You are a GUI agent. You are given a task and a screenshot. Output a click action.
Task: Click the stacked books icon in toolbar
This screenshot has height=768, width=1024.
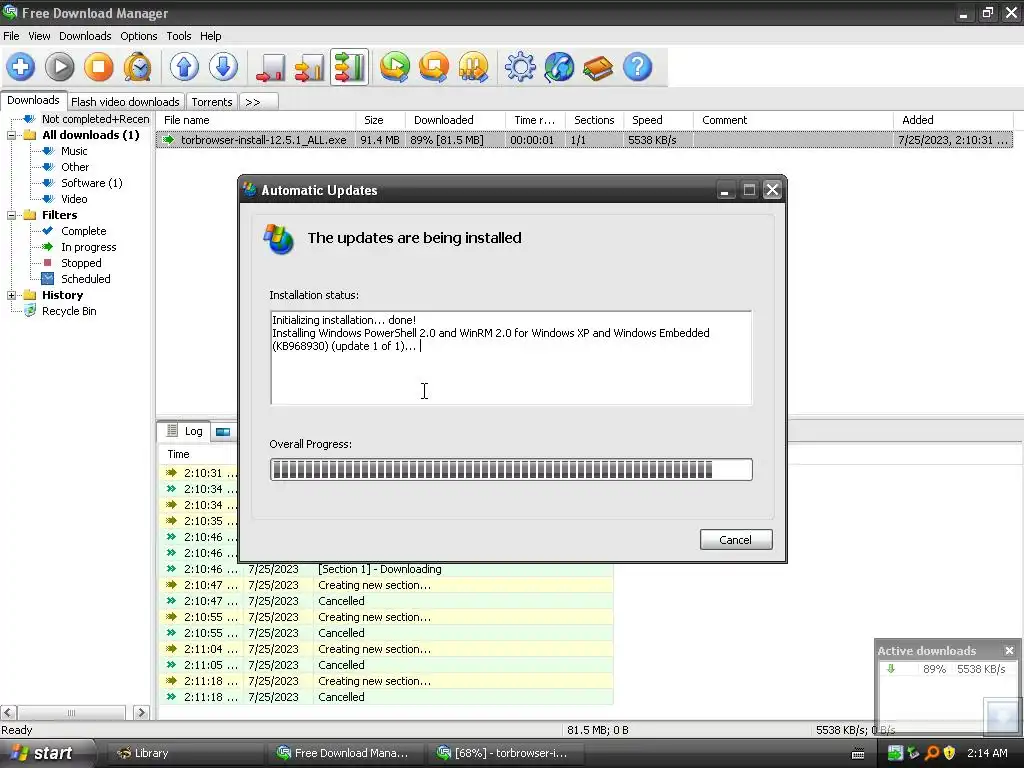(x=598, y=67)
